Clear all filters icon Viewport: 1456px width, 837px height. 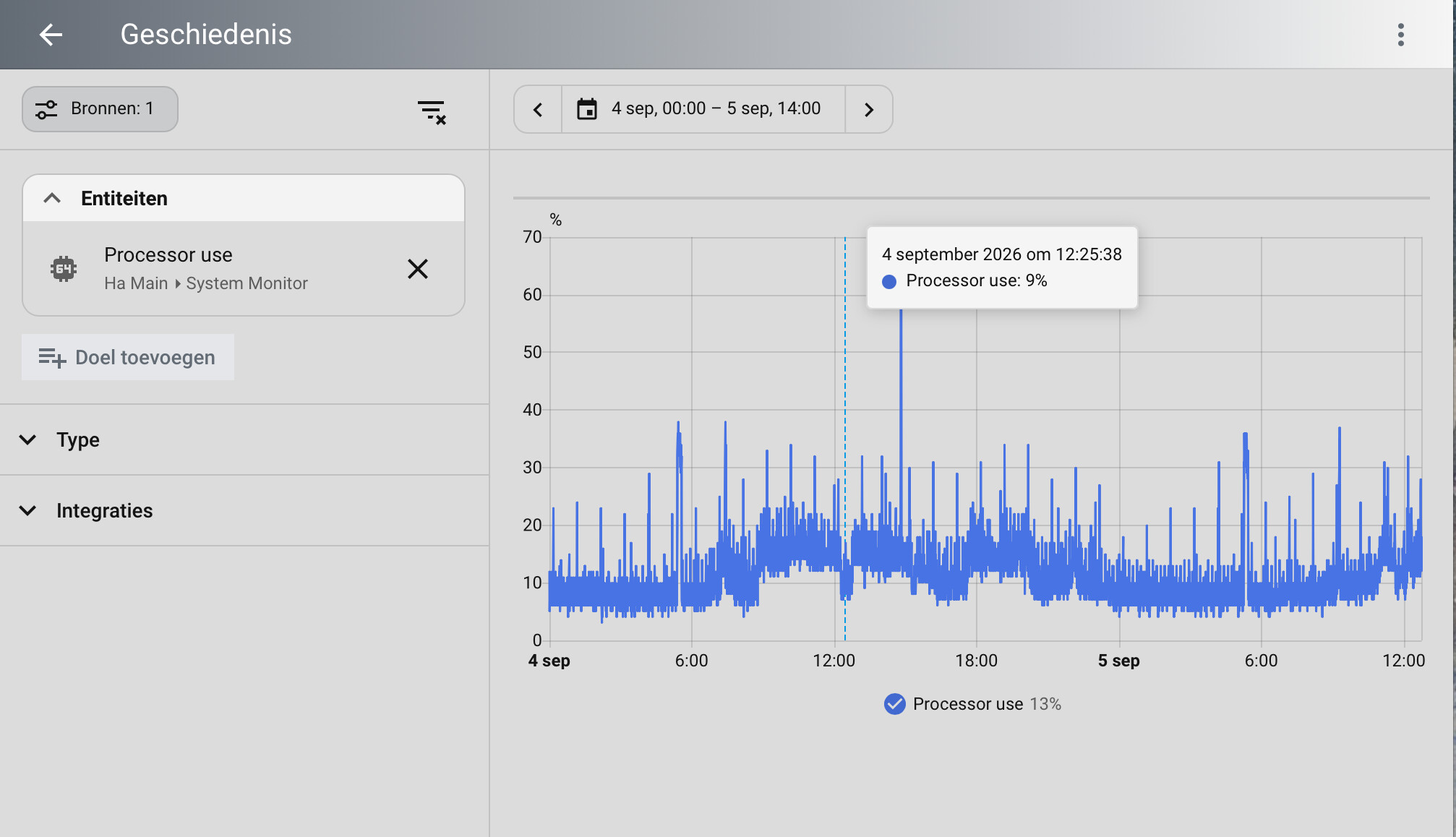point(432,111)
